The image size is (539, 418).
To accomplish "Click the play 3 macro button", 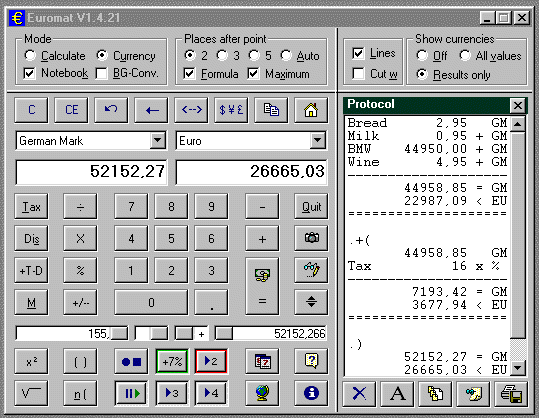I will [x=172, y=393].
